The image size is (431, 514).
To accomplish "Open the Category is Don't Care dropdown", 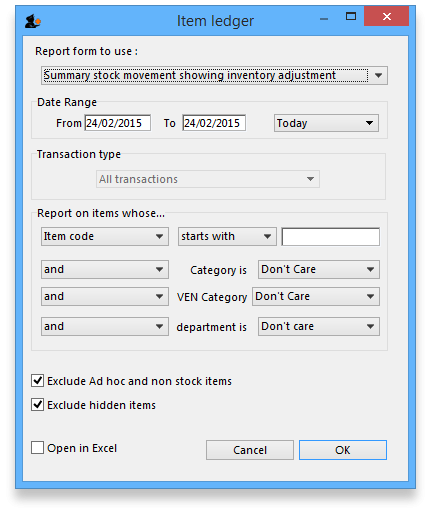I will click(318, 269).
